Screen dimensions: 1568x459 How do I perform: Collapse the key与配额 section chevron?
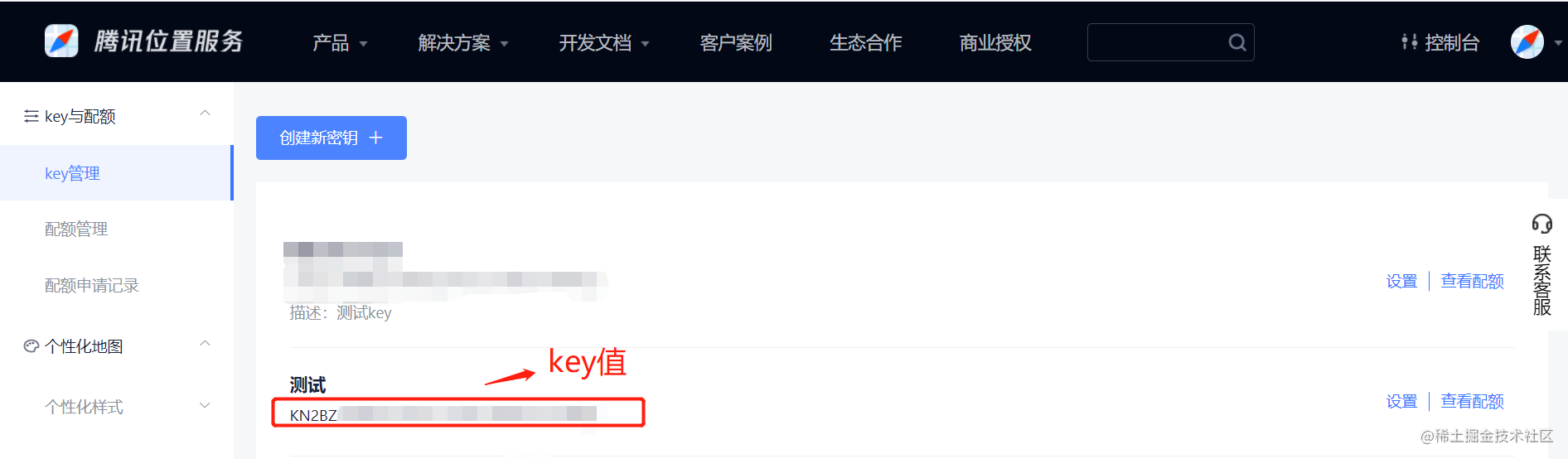click(x=206, y=114)
